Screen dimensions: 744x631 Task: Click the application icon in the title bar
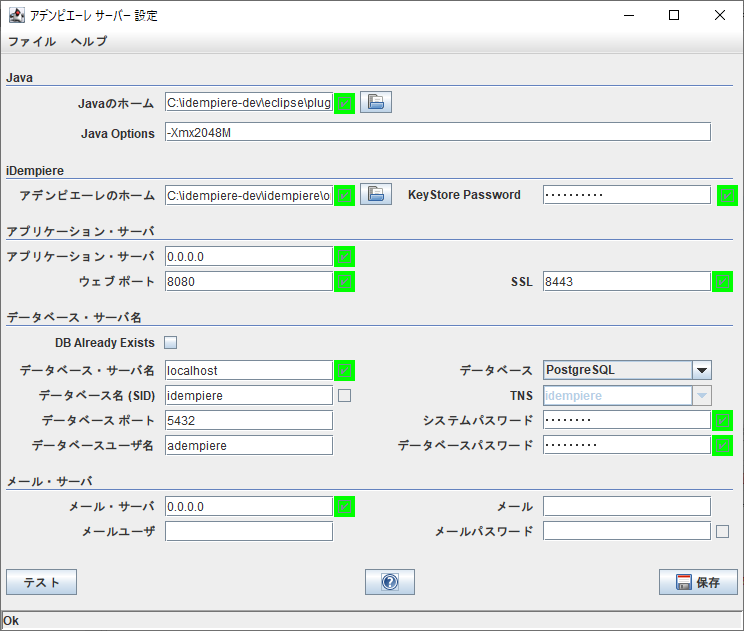point(16,15)
